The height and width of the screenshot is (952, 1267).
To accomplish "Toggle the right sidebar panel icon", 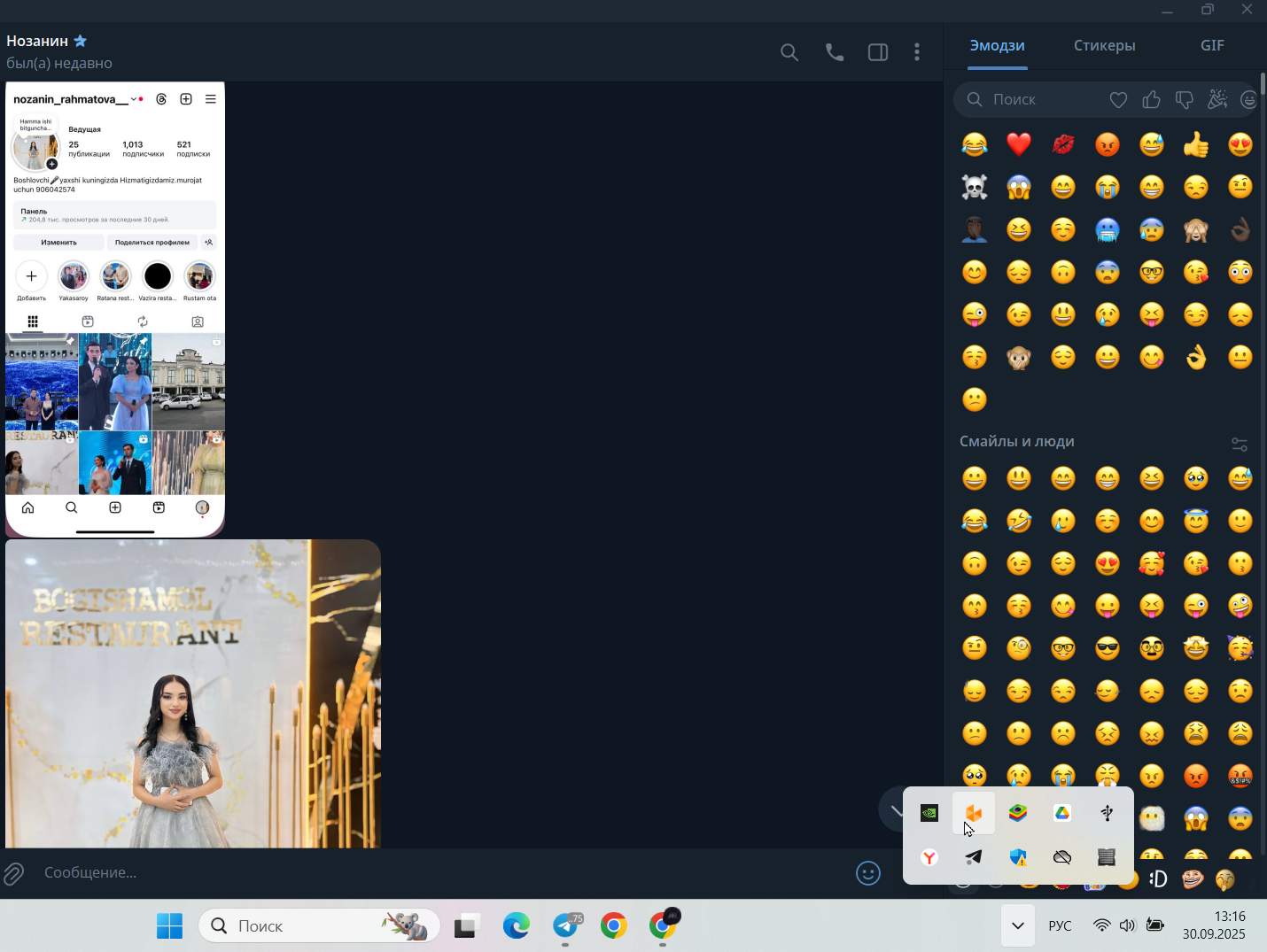I will (878, 52).
